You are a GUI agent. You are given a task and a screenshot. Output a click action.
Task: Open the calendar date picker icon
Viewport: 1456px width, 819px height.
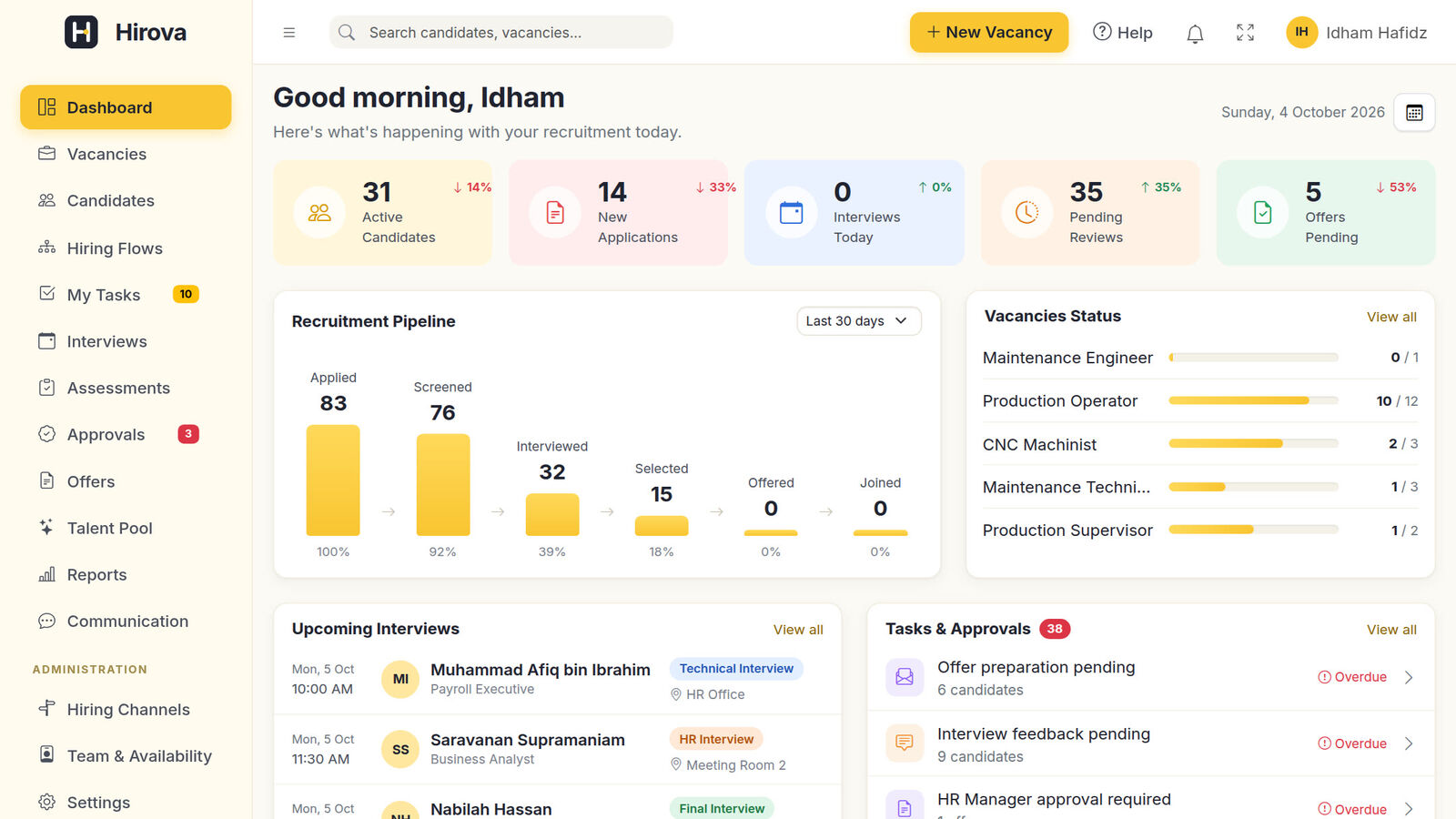point(1414,113)
